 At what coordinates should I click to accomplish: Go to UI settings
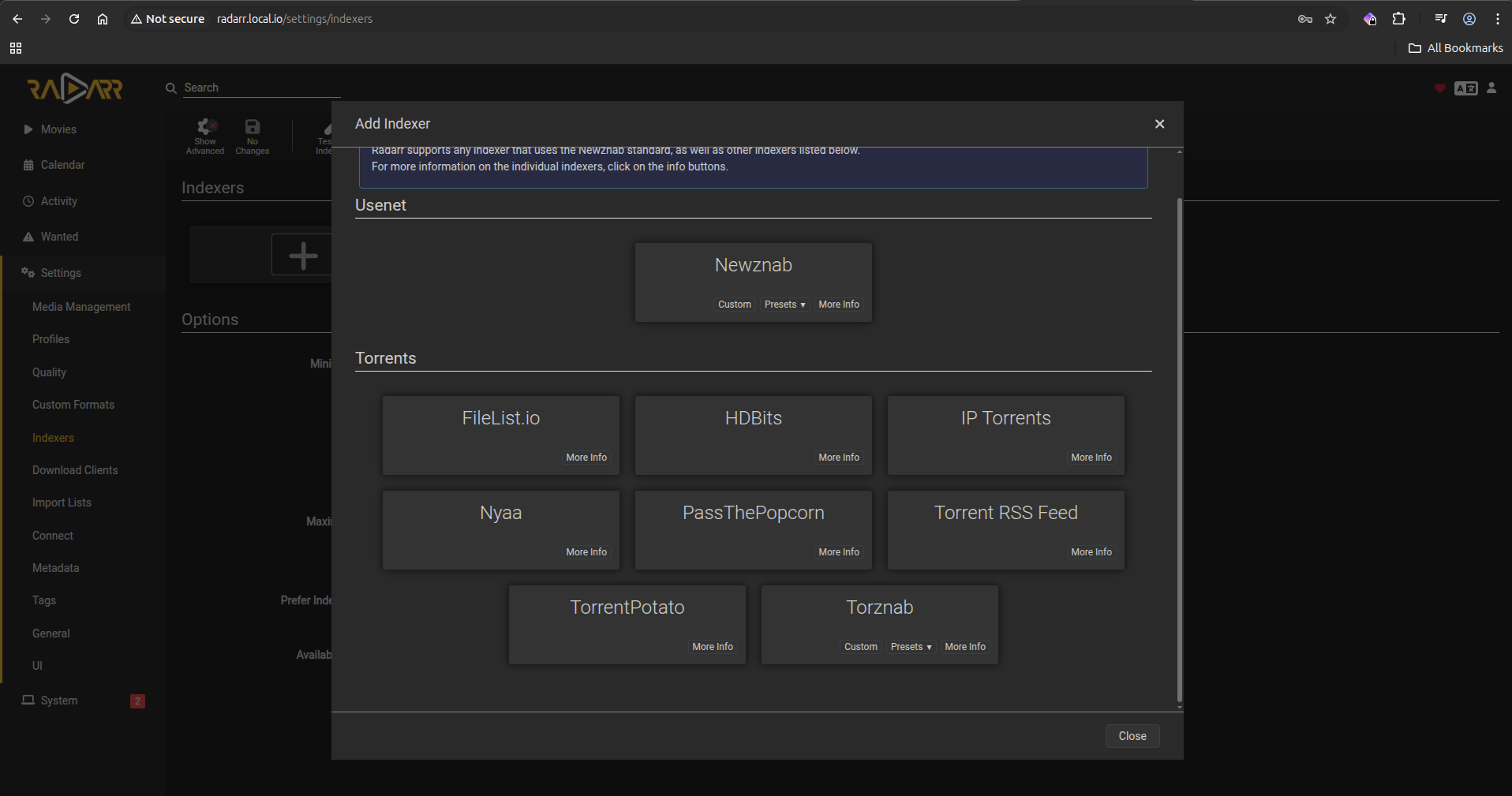tap(37, 666)
